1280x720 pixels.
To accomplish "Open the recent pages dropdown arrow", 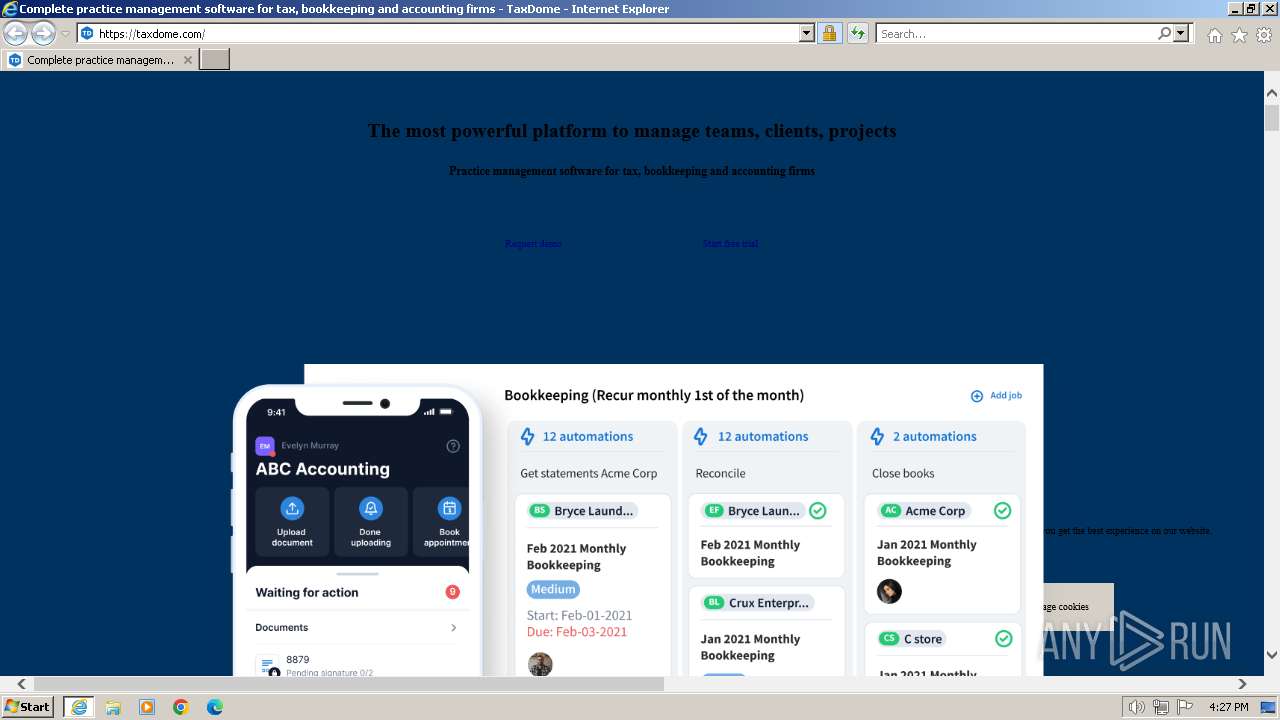I will coord(65,34).
